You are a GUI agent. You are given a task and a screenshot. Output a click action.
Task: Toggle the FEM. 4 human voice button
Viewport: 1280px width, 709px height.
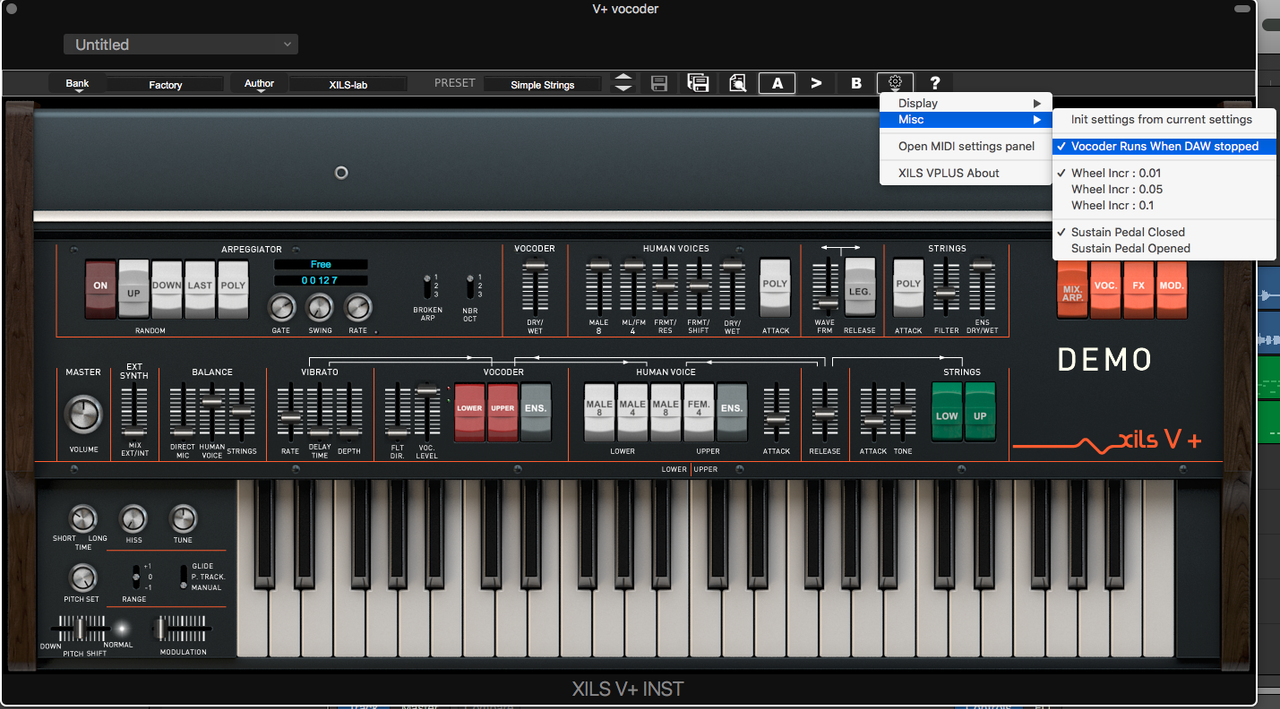(x=698, y=412)
